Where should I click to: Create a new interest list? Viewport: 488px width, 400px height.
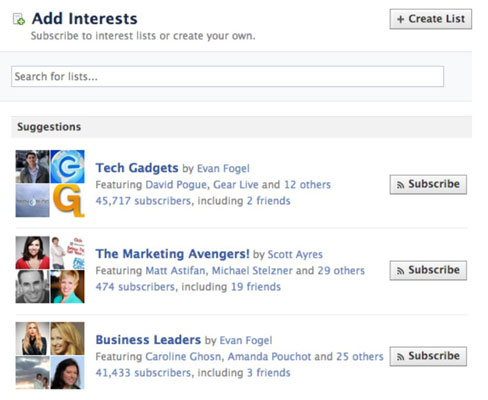pos(431,19)
